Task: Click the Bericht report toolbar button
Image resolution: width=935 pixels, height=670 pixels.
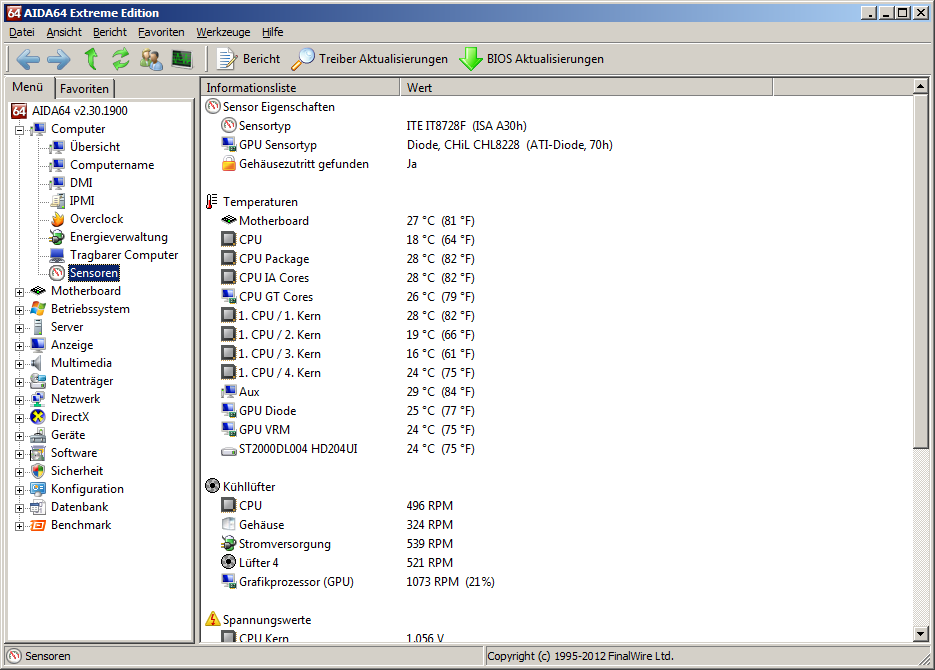Action: (x=249, y=58)
